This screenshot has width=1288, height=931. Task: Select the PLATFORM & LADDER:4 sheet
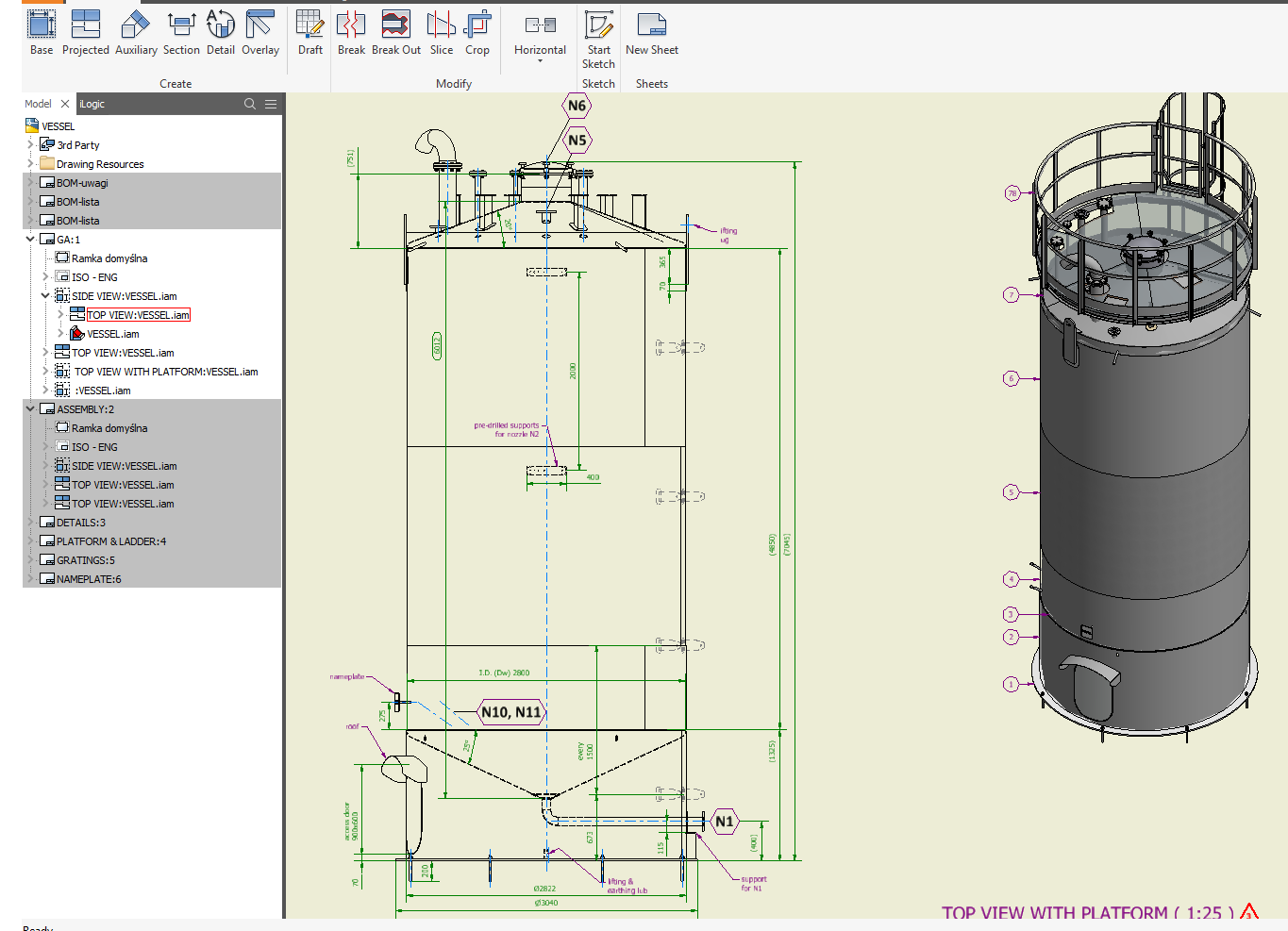click(111, 541)
